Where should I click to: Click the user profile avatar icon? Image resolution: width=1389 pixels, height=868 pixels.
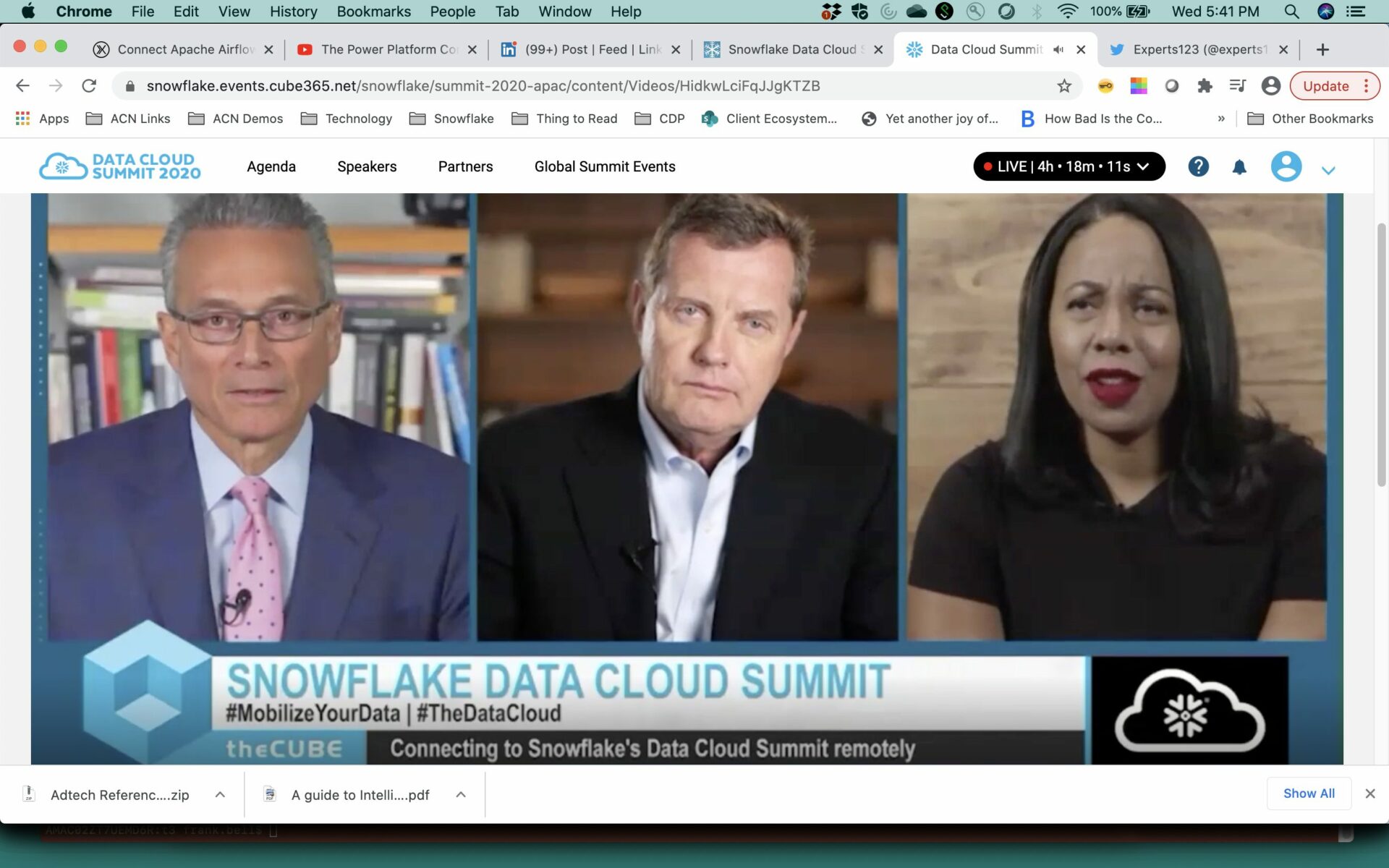tap(1286, 167)
